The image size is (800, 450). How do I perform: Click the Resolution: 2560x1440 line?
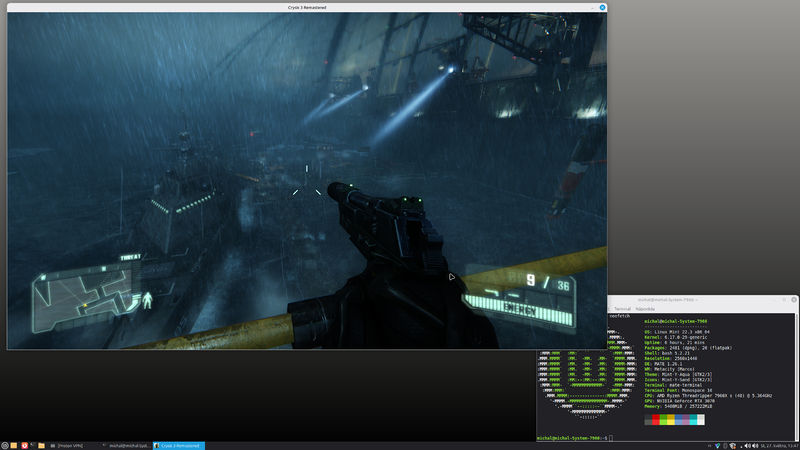671,359
